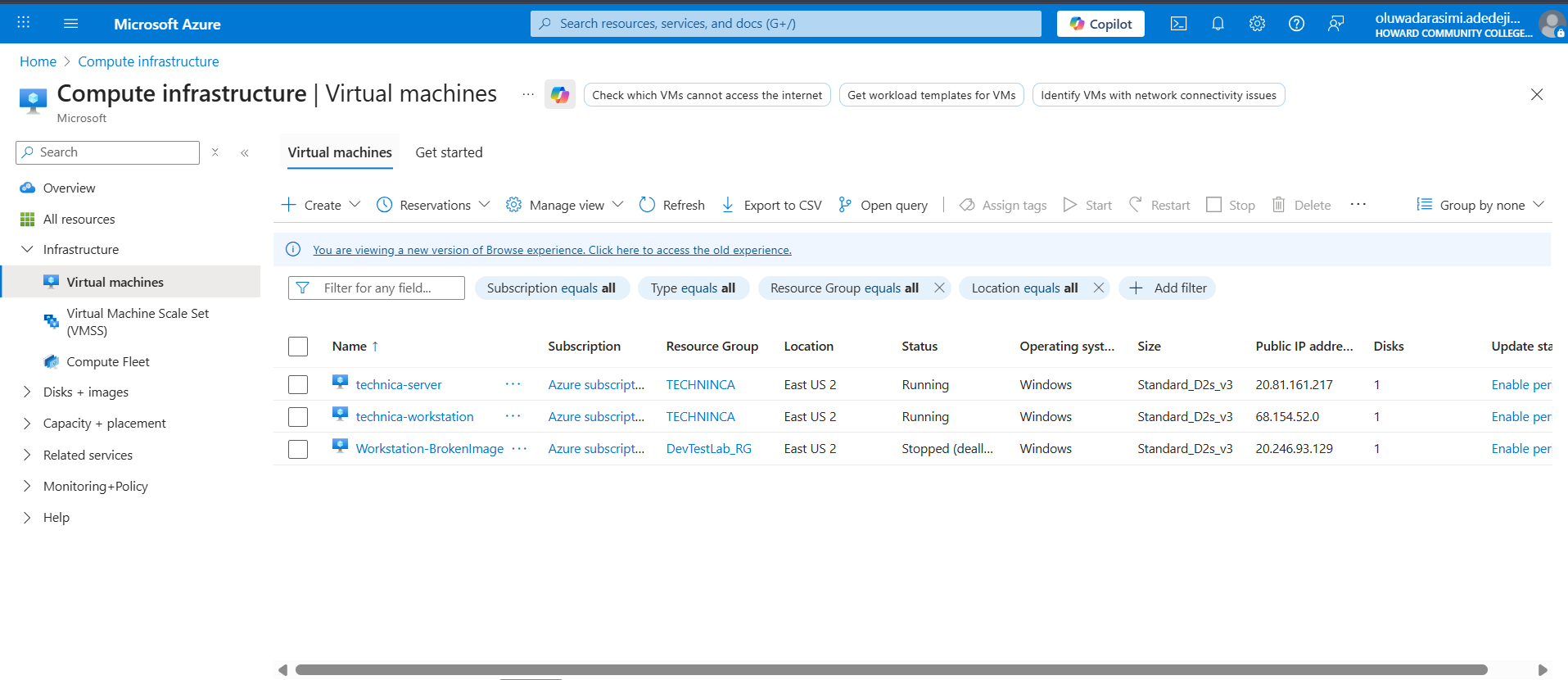Check the technica-workstation row checkbox
Viewport: 1568px width, 680px height.
pos(298,417)
